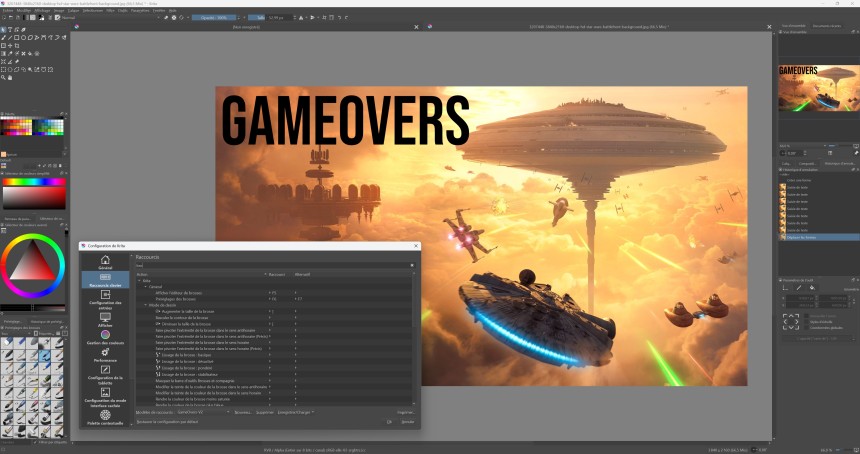Open Configuration de la tablette
Viewport: 860px width, 454px height.
(105, 374)
